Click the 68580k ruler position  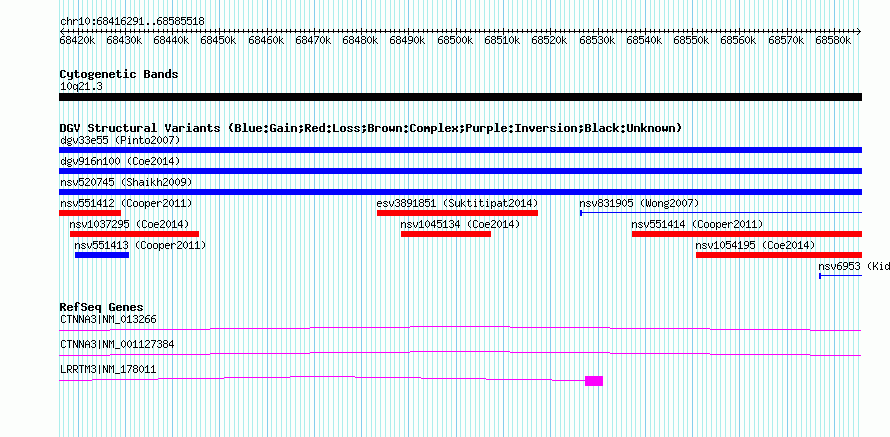833,40
